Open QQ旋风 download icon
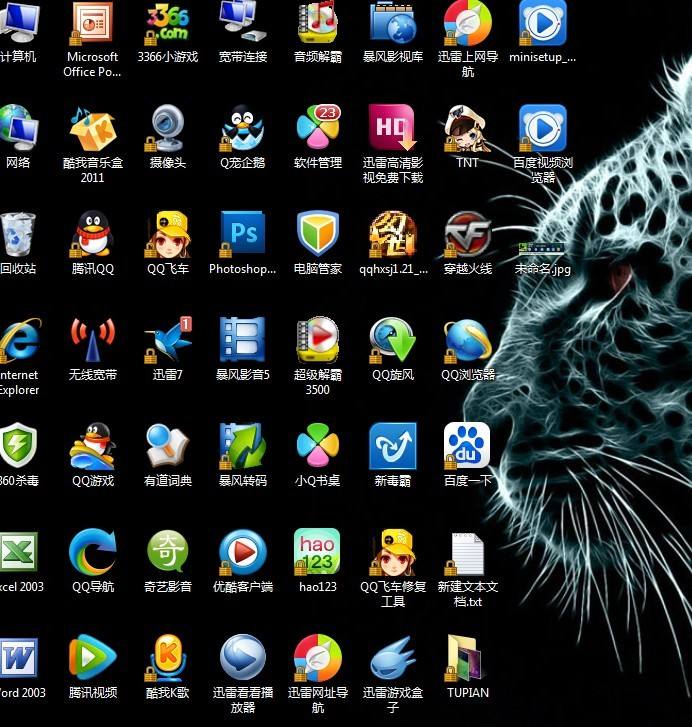 [x=393, y=340]
